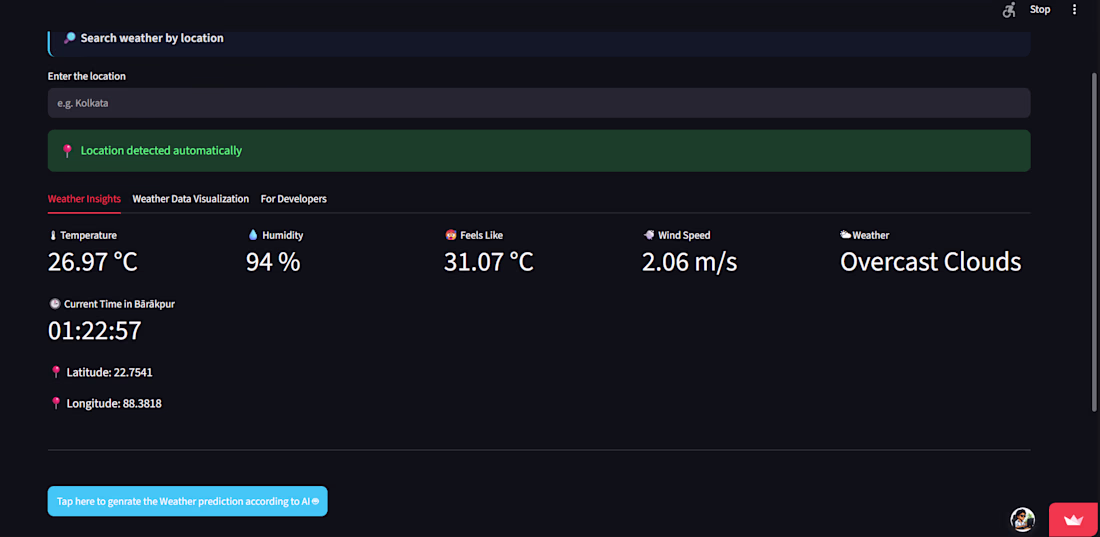Tap the generate AI weather prediction button

pyautogui.click(x=187, y=501)
